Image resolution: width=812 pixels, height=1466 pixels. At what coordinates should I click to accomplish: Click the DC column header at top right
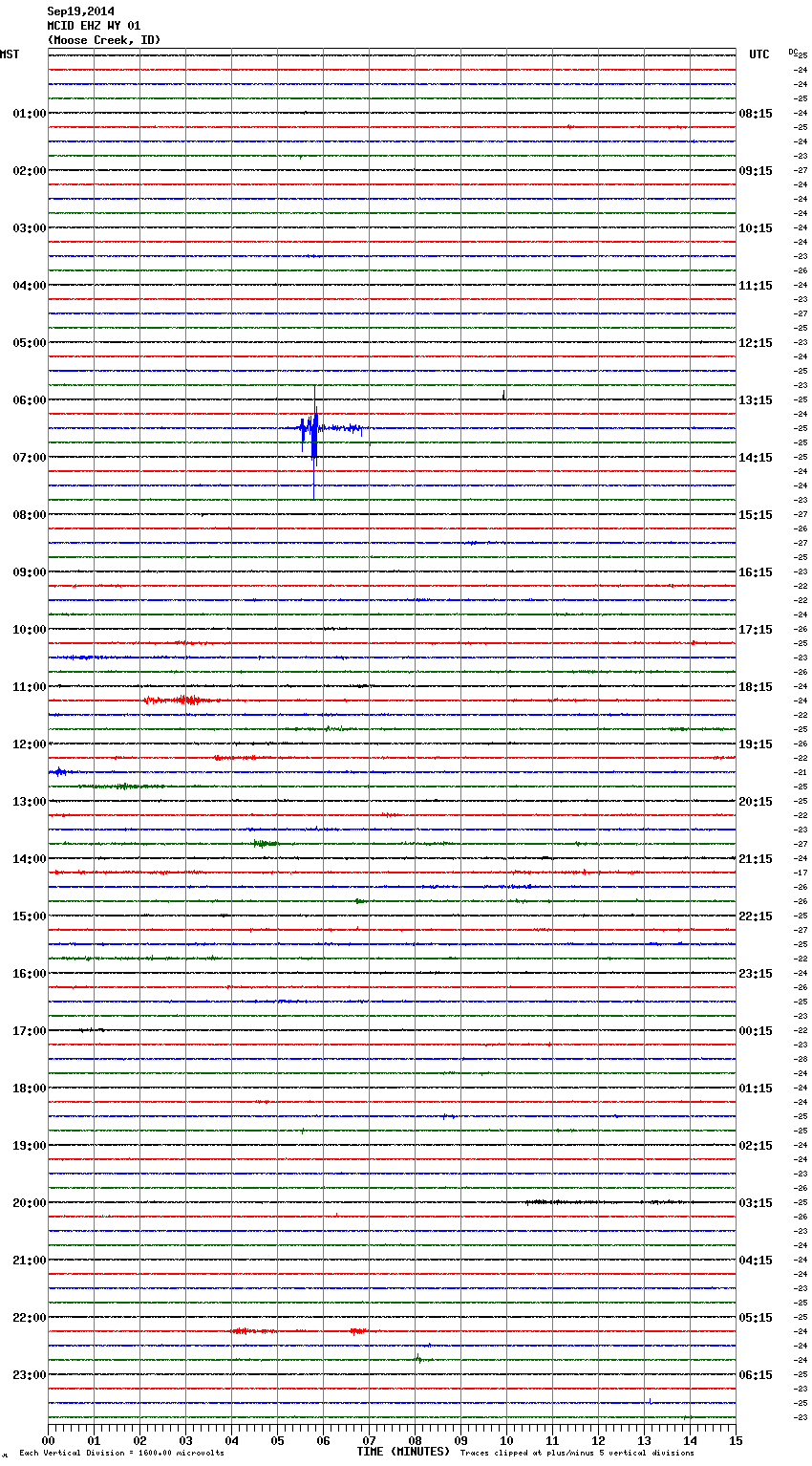793,52
